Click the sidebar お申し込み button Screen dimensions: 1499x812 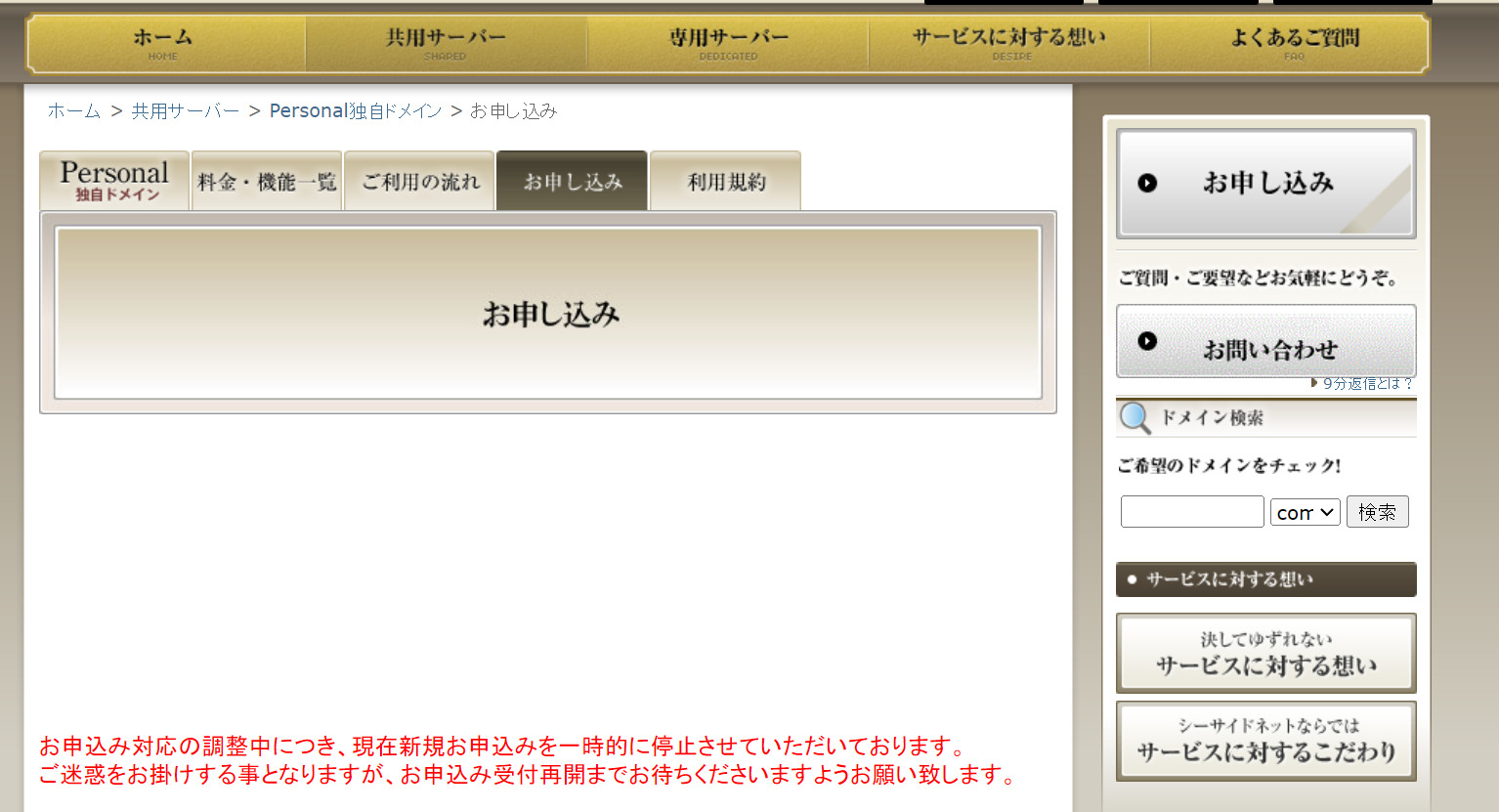point(1266,184)
